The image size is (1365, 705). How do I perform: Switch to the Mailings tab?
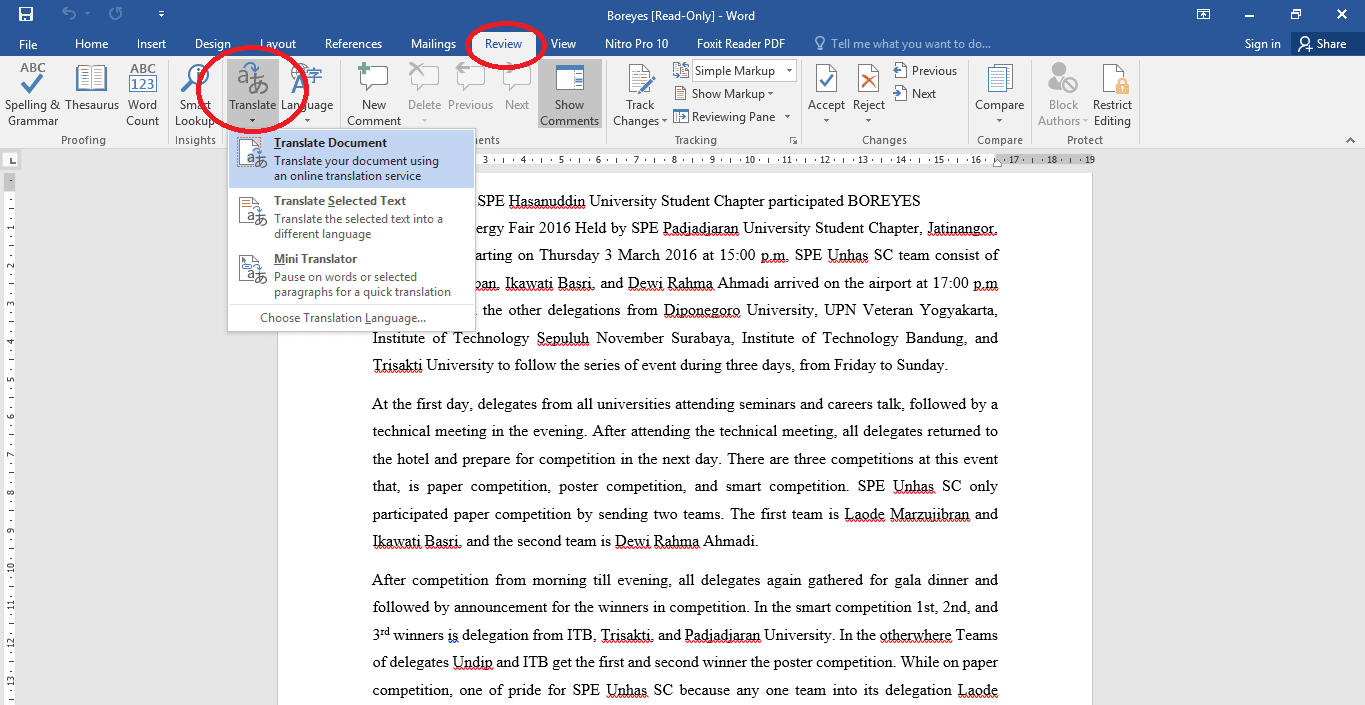click(x=434, y=44)
